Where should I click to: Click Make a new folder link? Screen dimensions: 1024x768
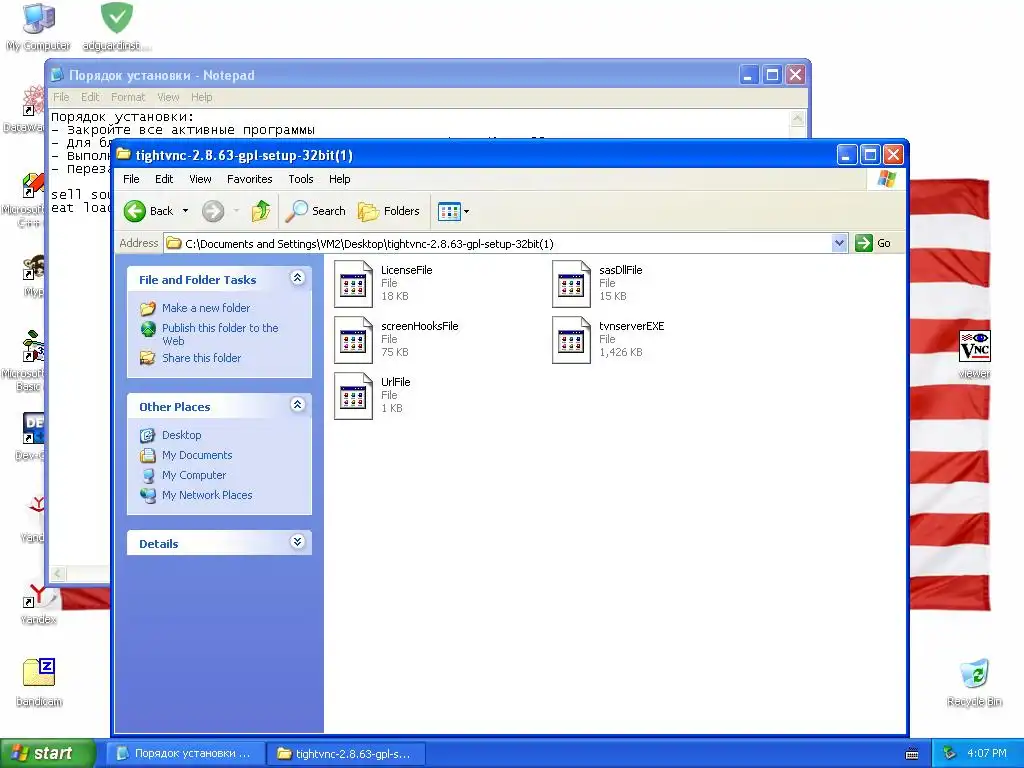206,308
